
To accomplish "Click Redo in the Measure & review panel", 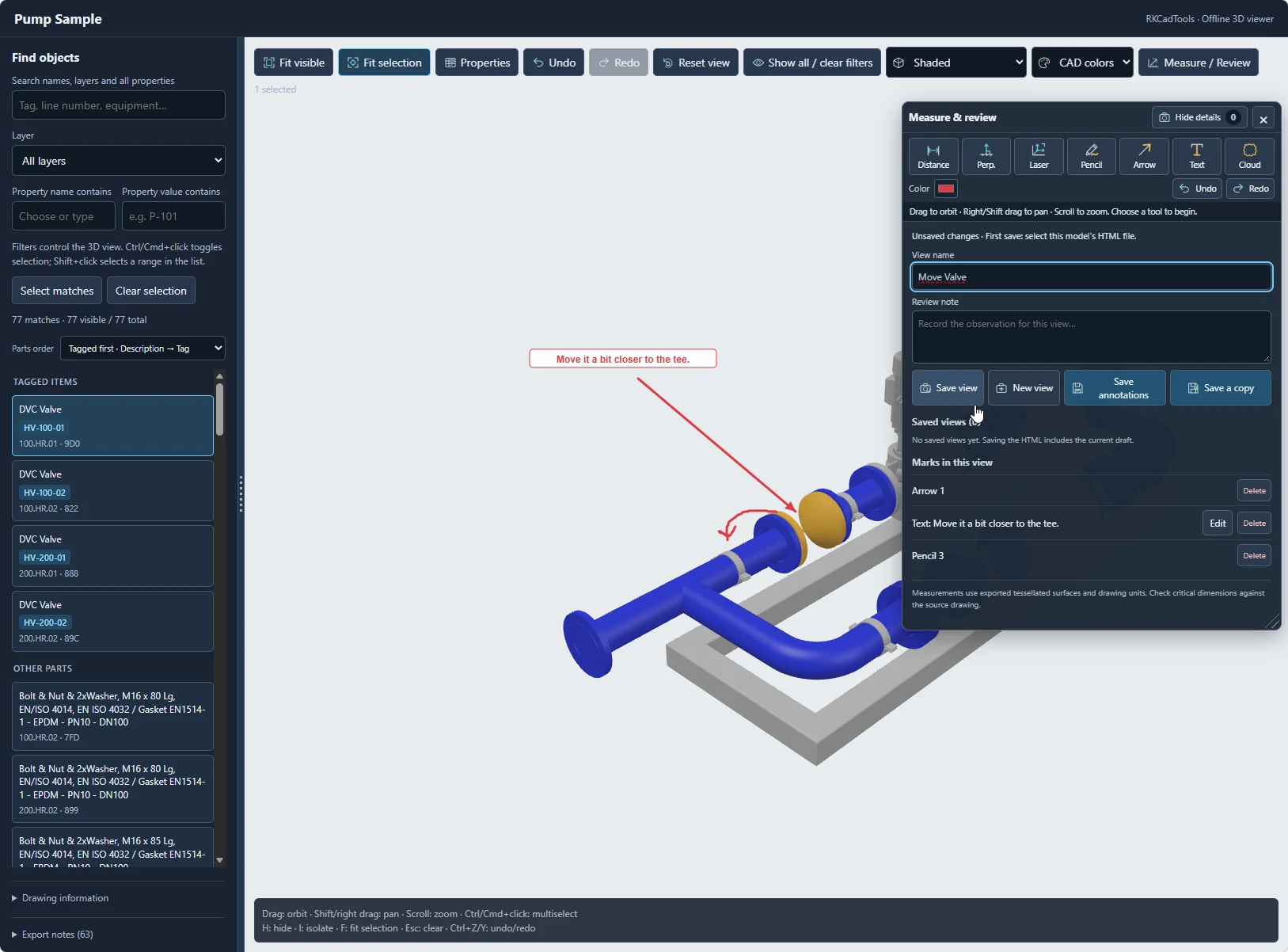I will (x=1251, y=188).
